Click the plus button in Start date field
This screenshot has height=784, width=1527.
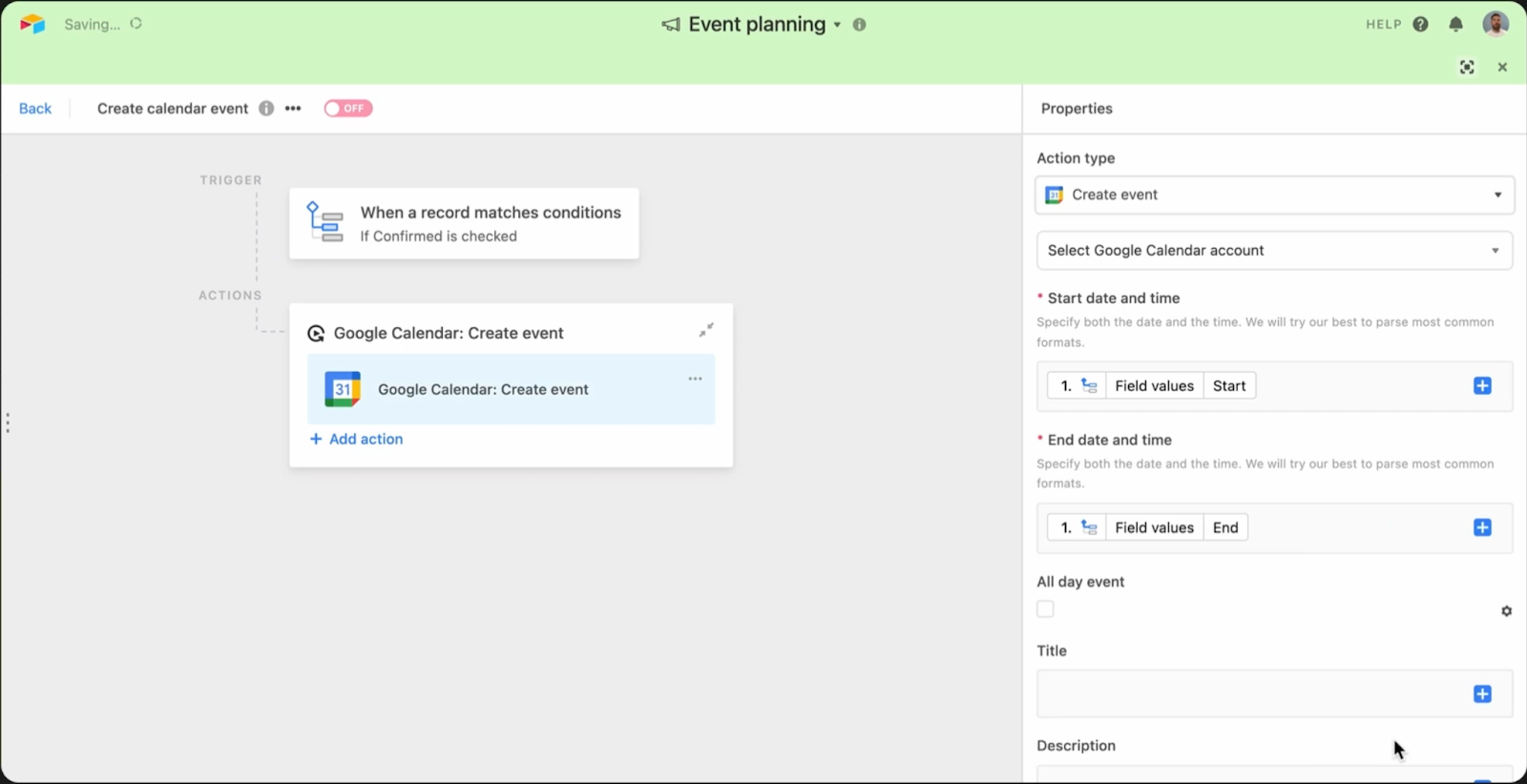tap(1482, 386)
